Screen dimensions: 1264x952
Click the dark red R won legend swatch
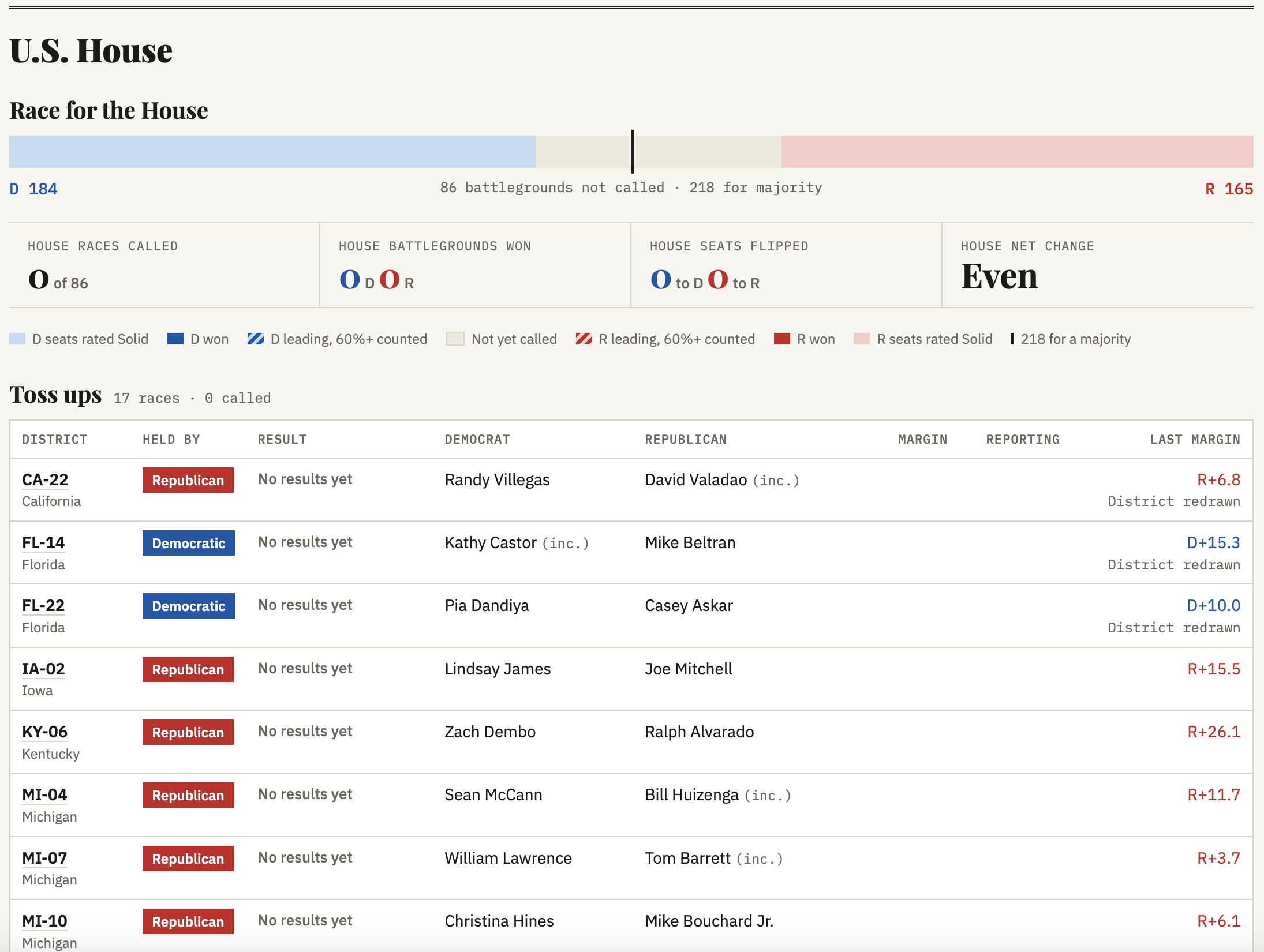click(x=782, y=339)
